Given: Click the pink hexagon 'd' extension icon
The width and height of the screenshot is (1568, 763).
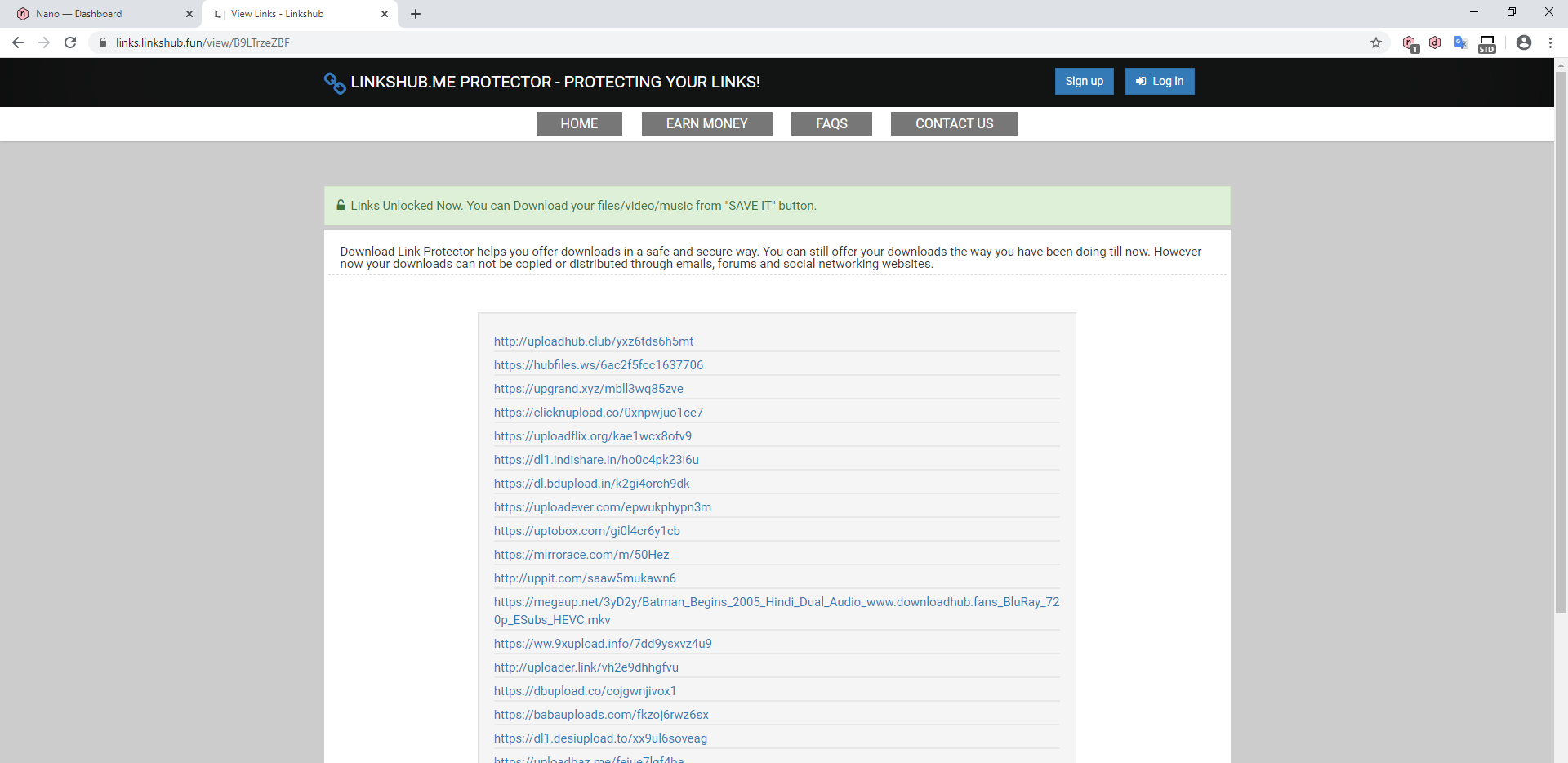Looking at the screenshot, I should 1436,42.
